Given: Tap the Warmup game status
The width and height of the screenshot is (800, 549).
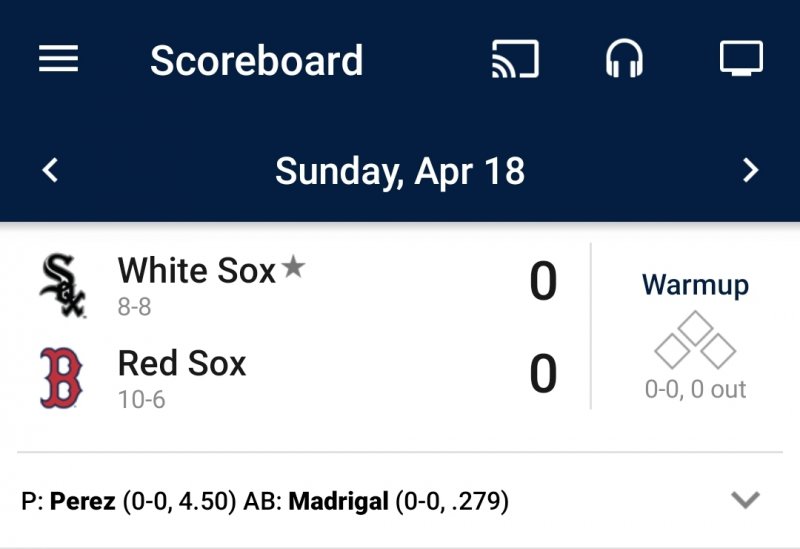Looking at the screenshot, I should [x=695, y=285].
